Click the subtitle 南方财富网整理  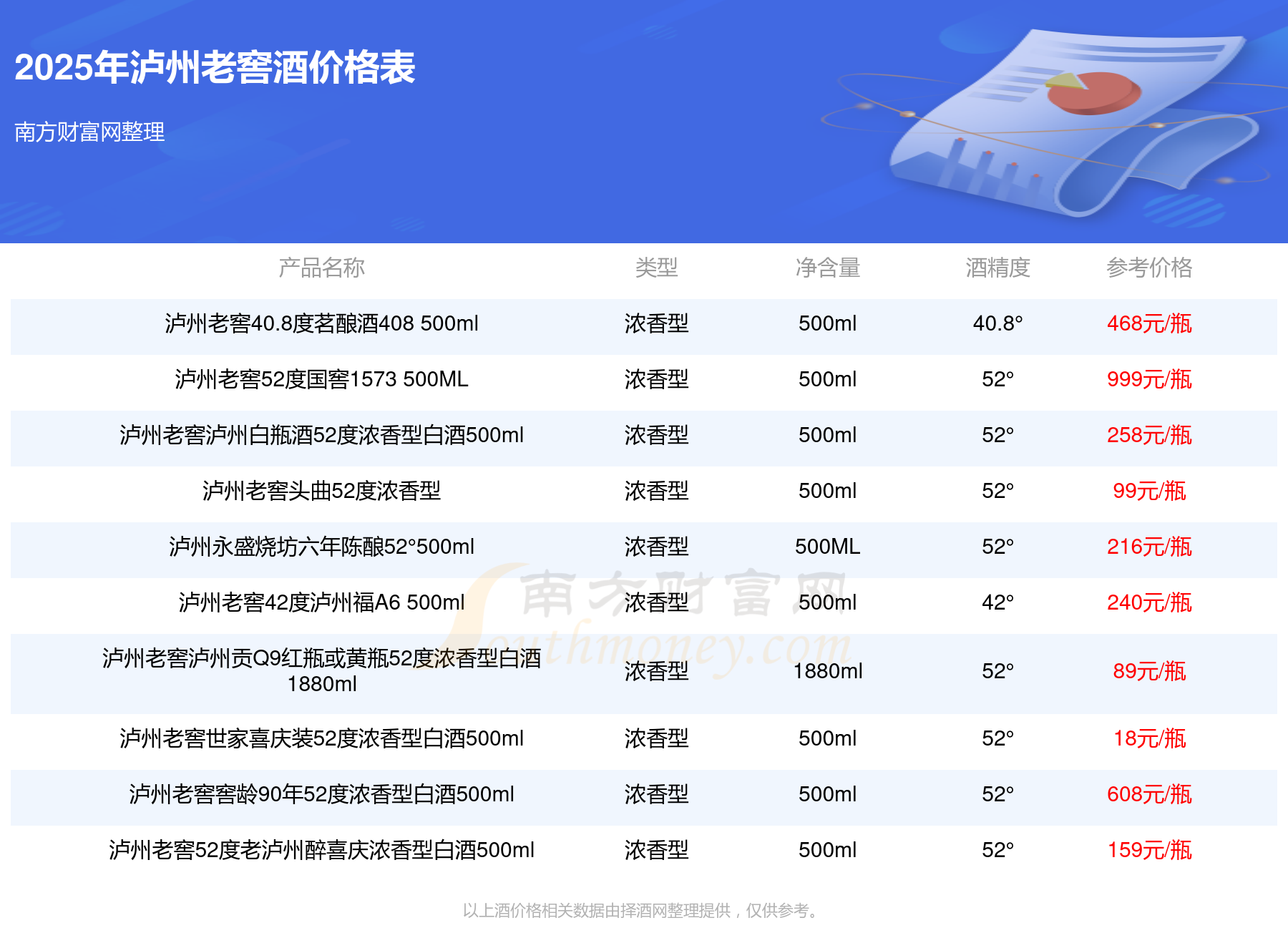click(x=89, y=132)
